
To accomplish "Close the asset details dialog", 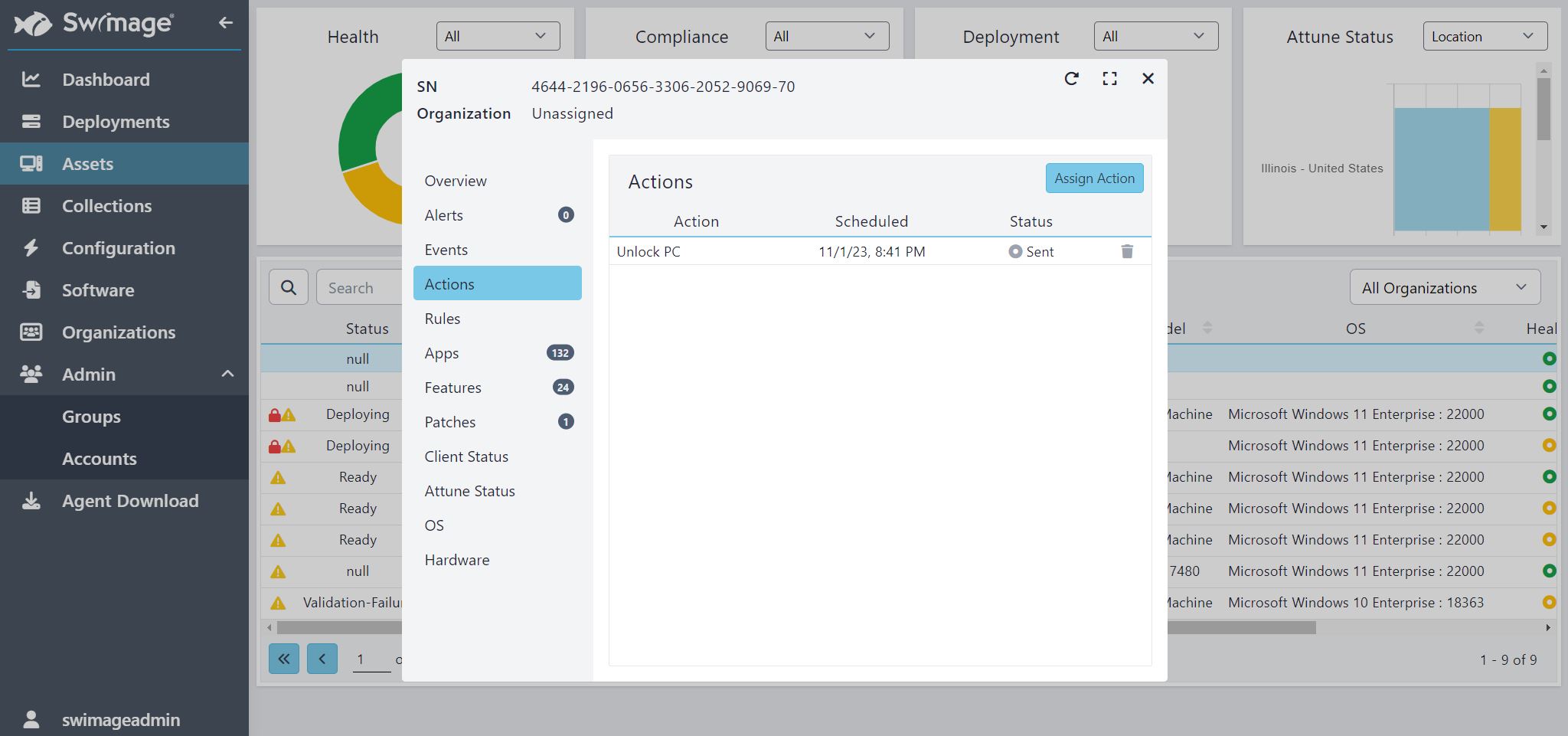I will tap(1148, 78).
